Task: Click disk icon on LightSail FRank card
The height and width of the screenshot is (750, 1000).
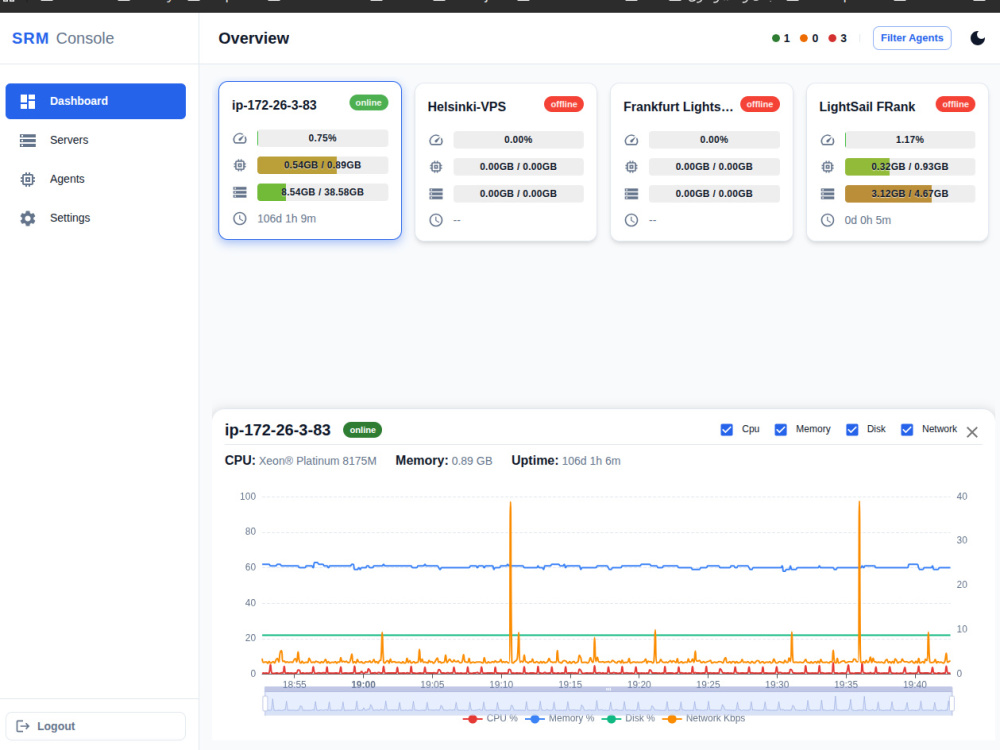Action: (x=827, y=193)
